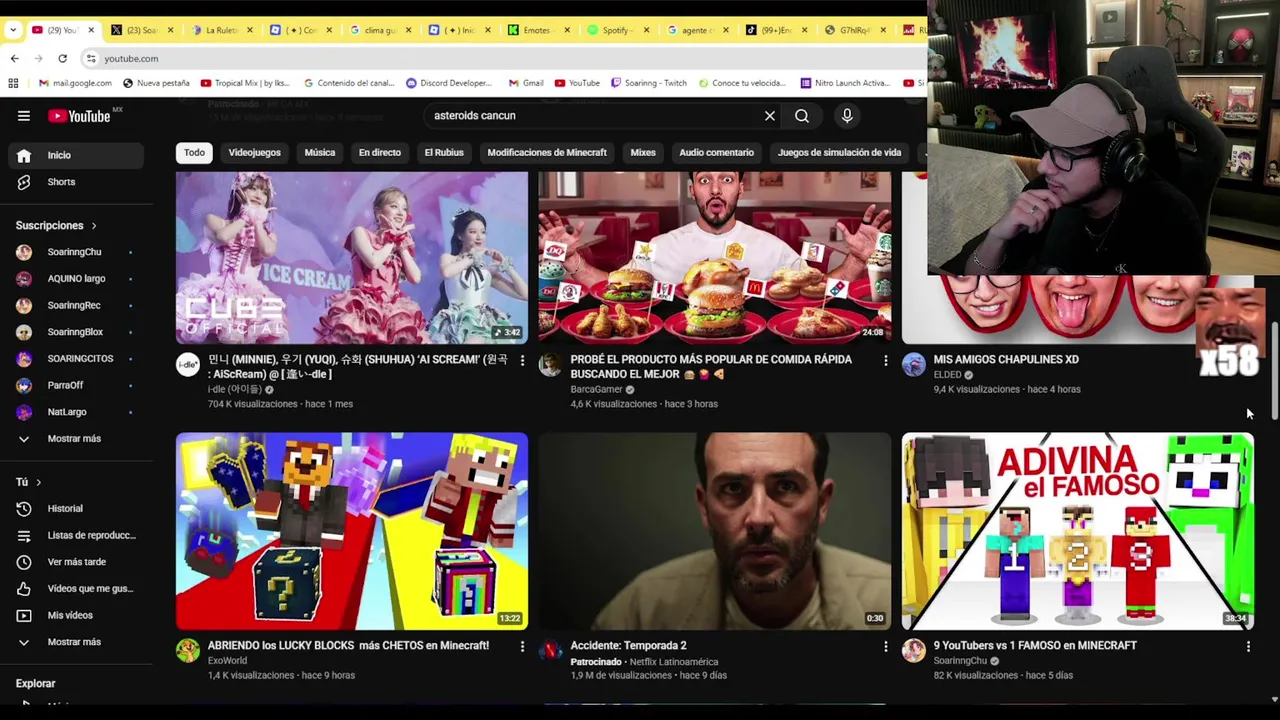Screen dimensions: 1280x720
Task: Open Vídeos que me gustan
Action: (x=76, y=589)
